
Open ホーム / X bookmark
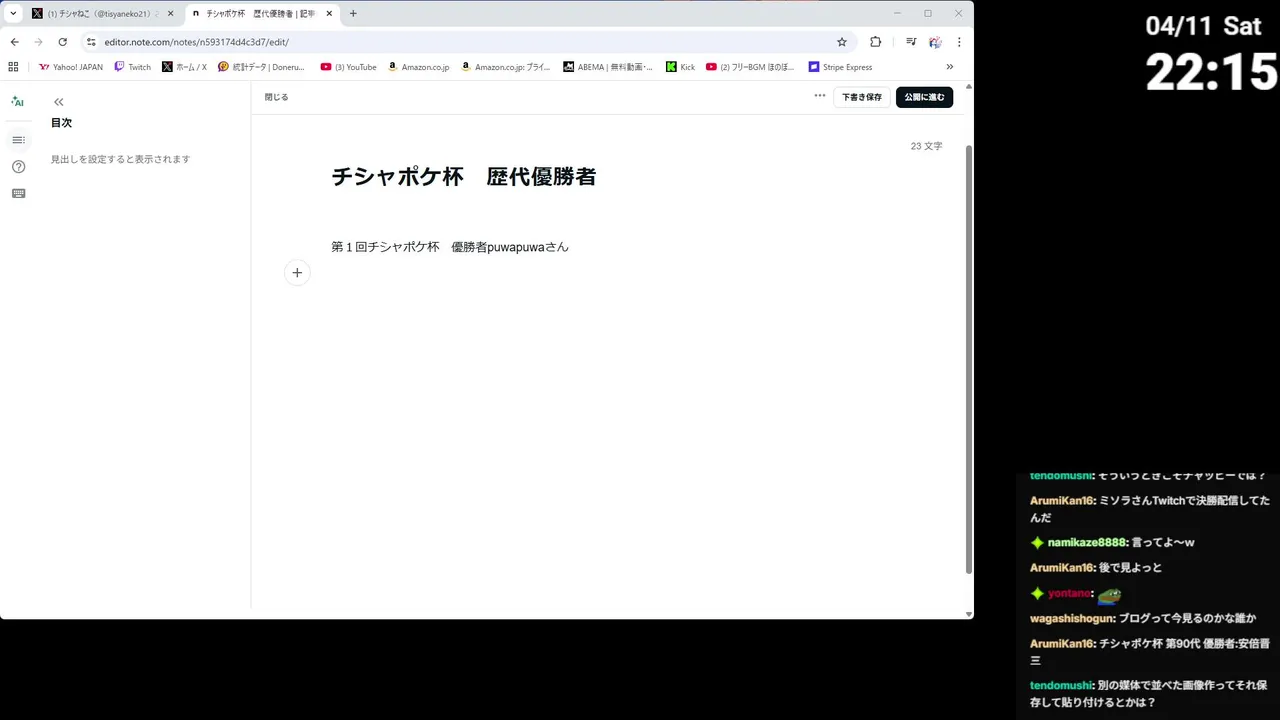pyautogui.click(x=184, y=67)
